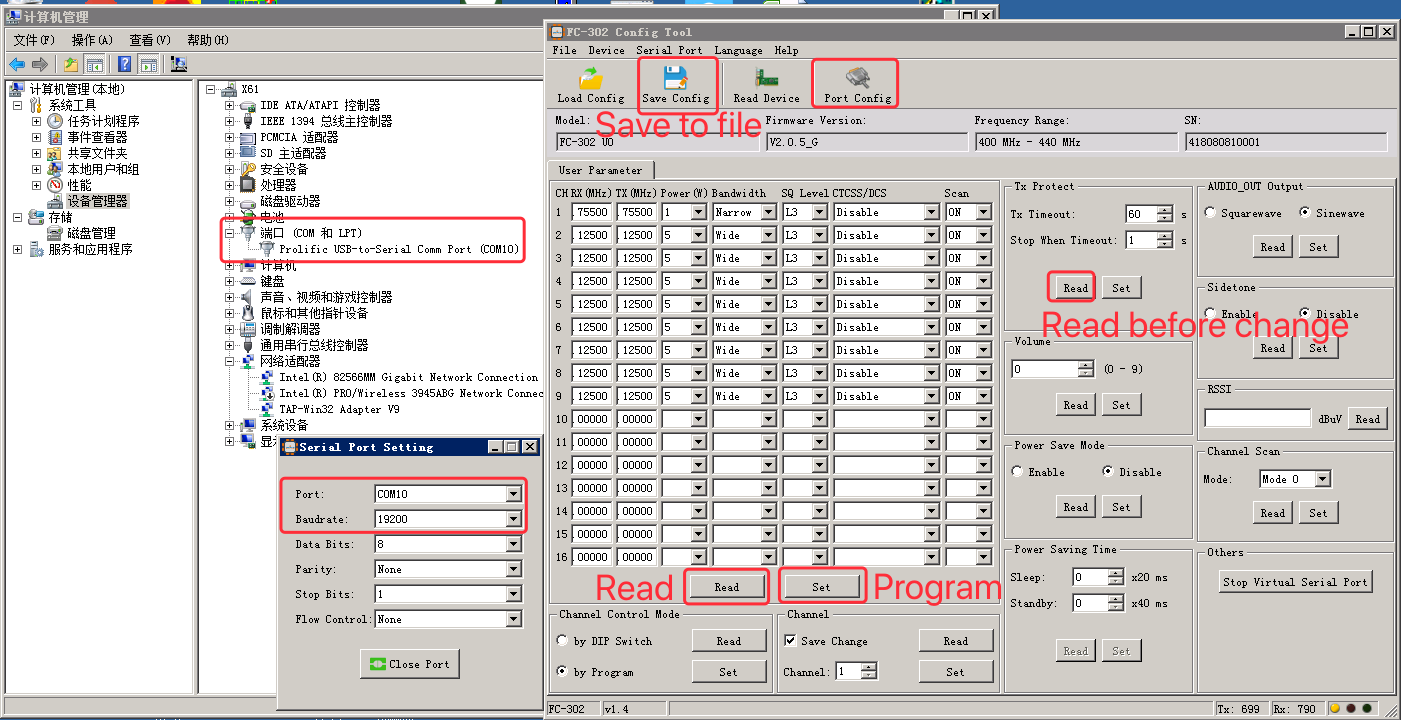Click the scan for hardware changes icon

click(x=179, y=64)
